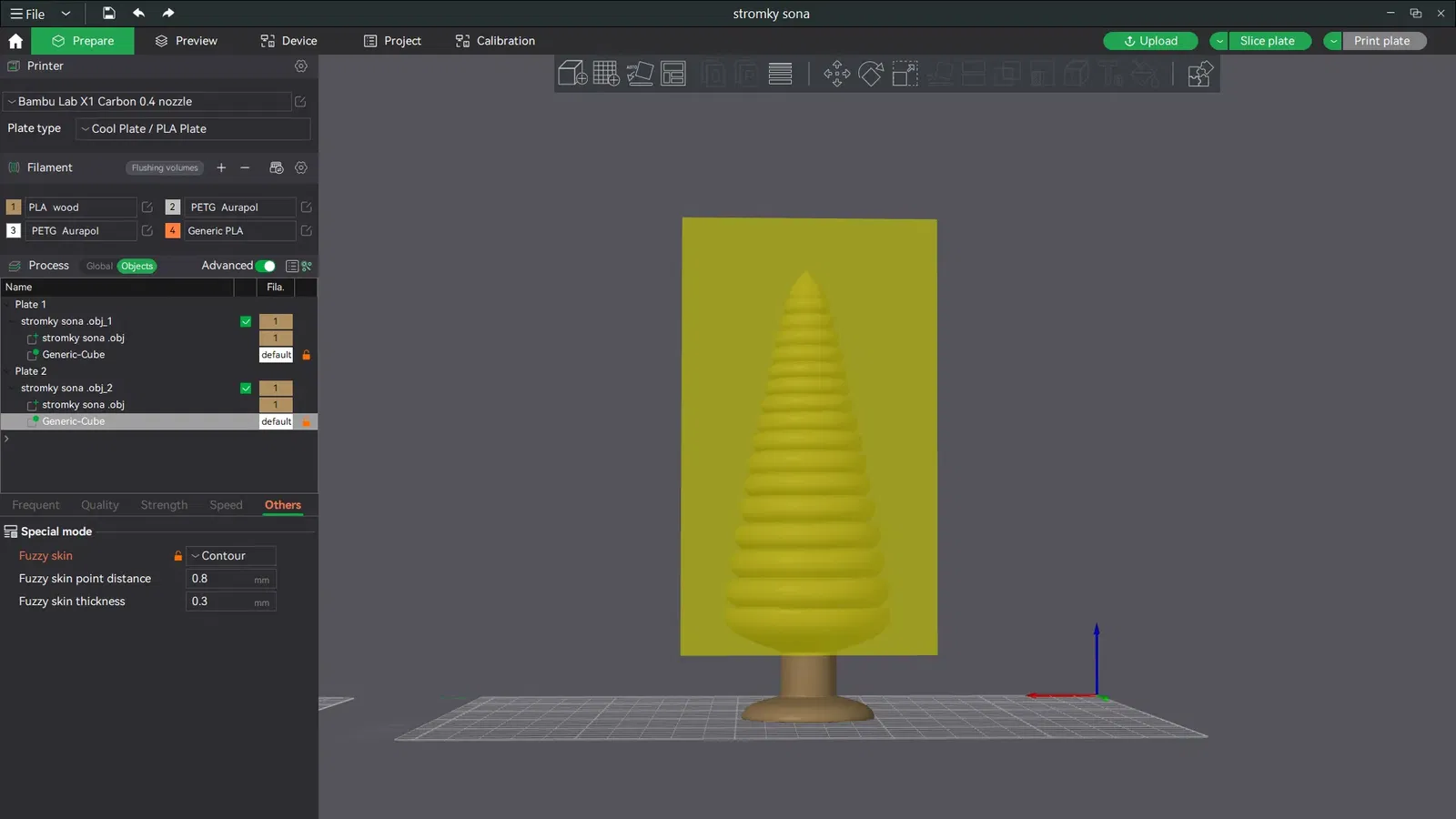Click the Arrange all objects icon
This screenshot has width=1456, height=819.
(x=673, y=73)
